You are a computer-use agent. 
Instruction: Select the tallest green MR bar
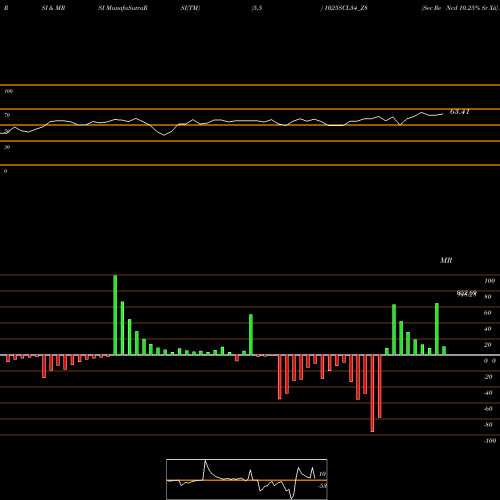point(115,315)
